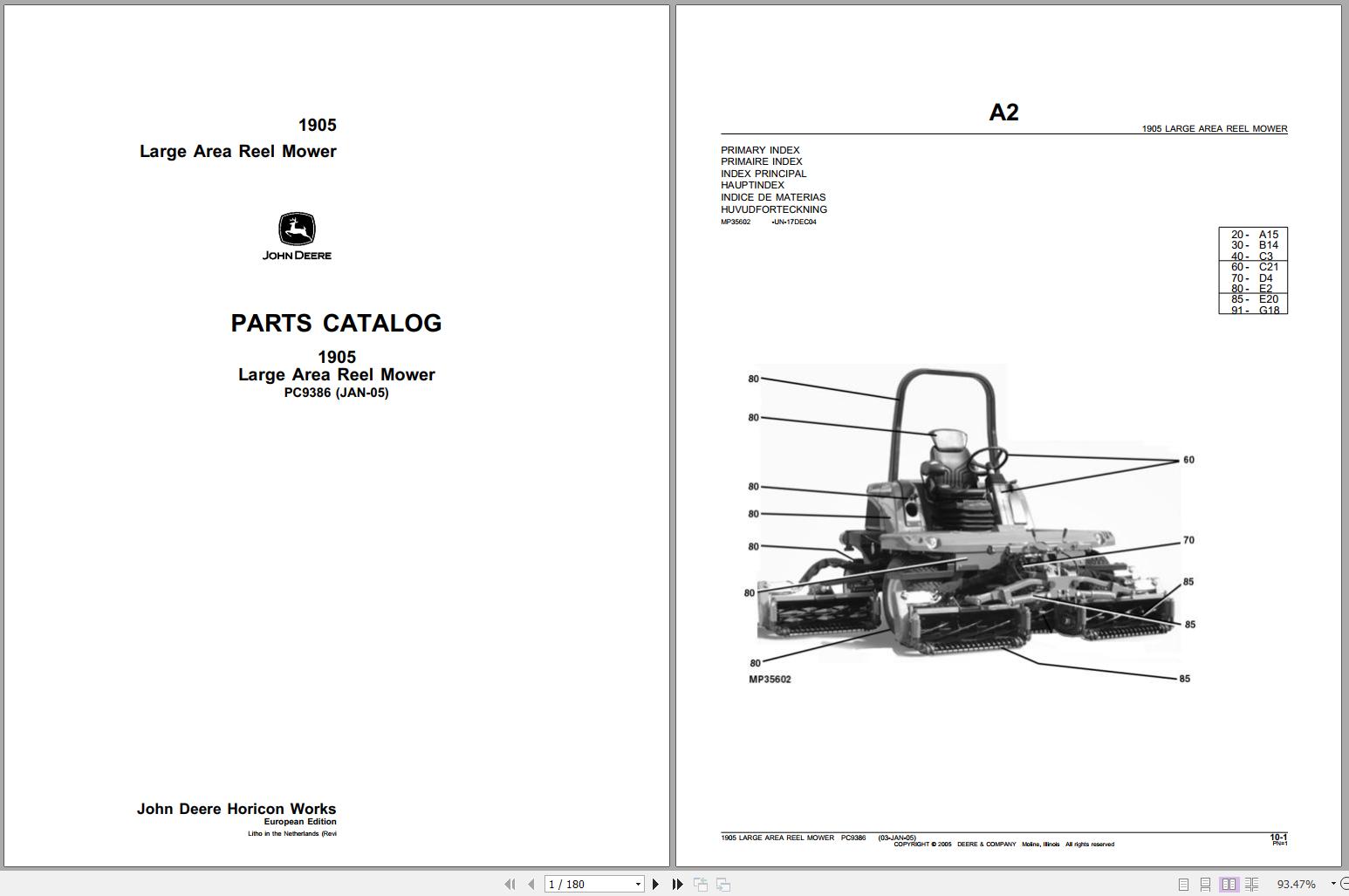Click index entry 20 - A15
1349x896 pixels.
tap(1254, 234)
